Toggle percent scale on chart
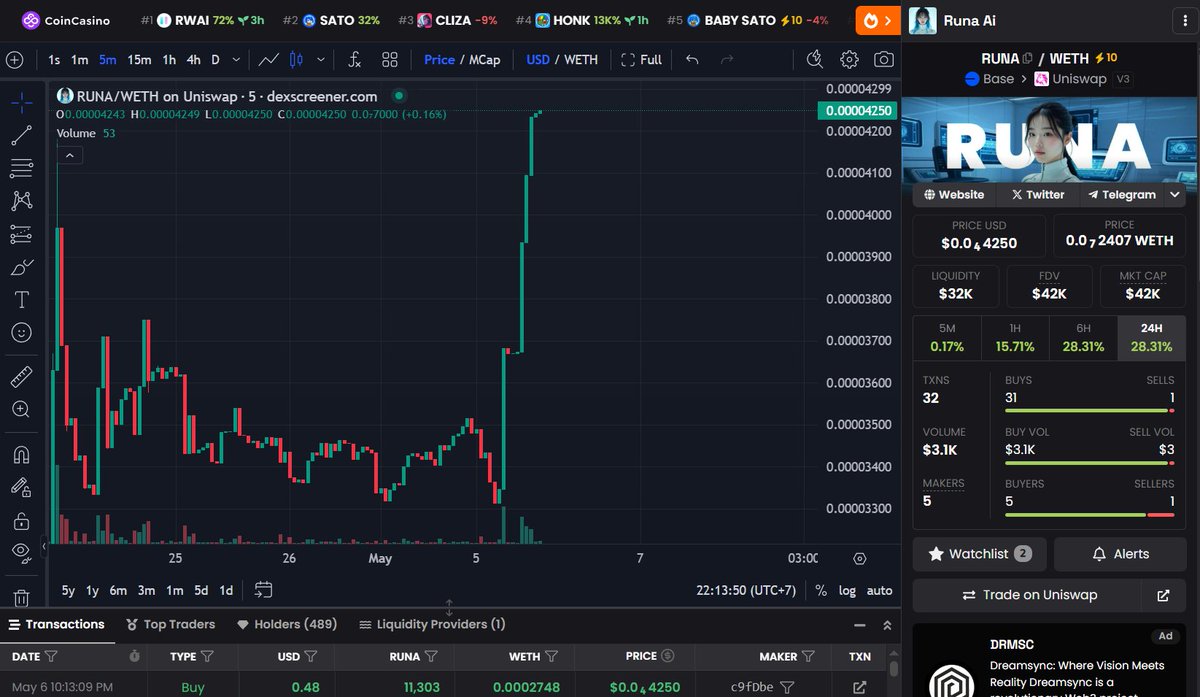The height and width of the screenshot is (697, 1200). pos(821,590)
